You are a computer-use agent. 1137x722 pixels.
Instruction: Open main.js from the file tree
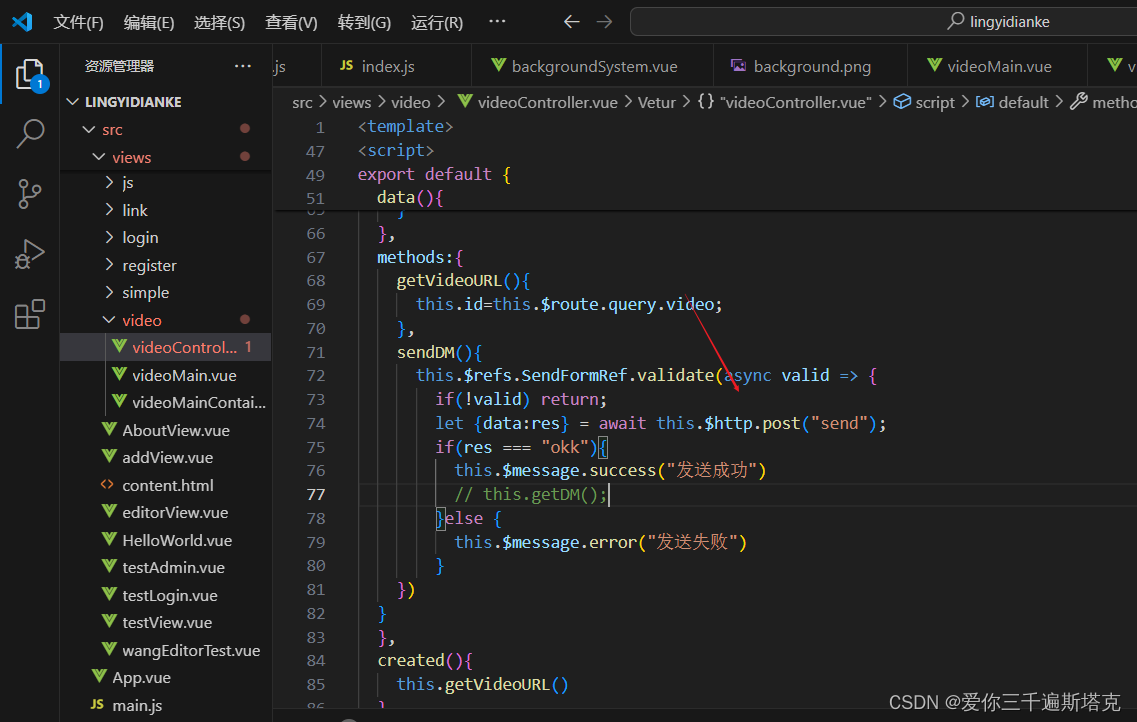137,705
